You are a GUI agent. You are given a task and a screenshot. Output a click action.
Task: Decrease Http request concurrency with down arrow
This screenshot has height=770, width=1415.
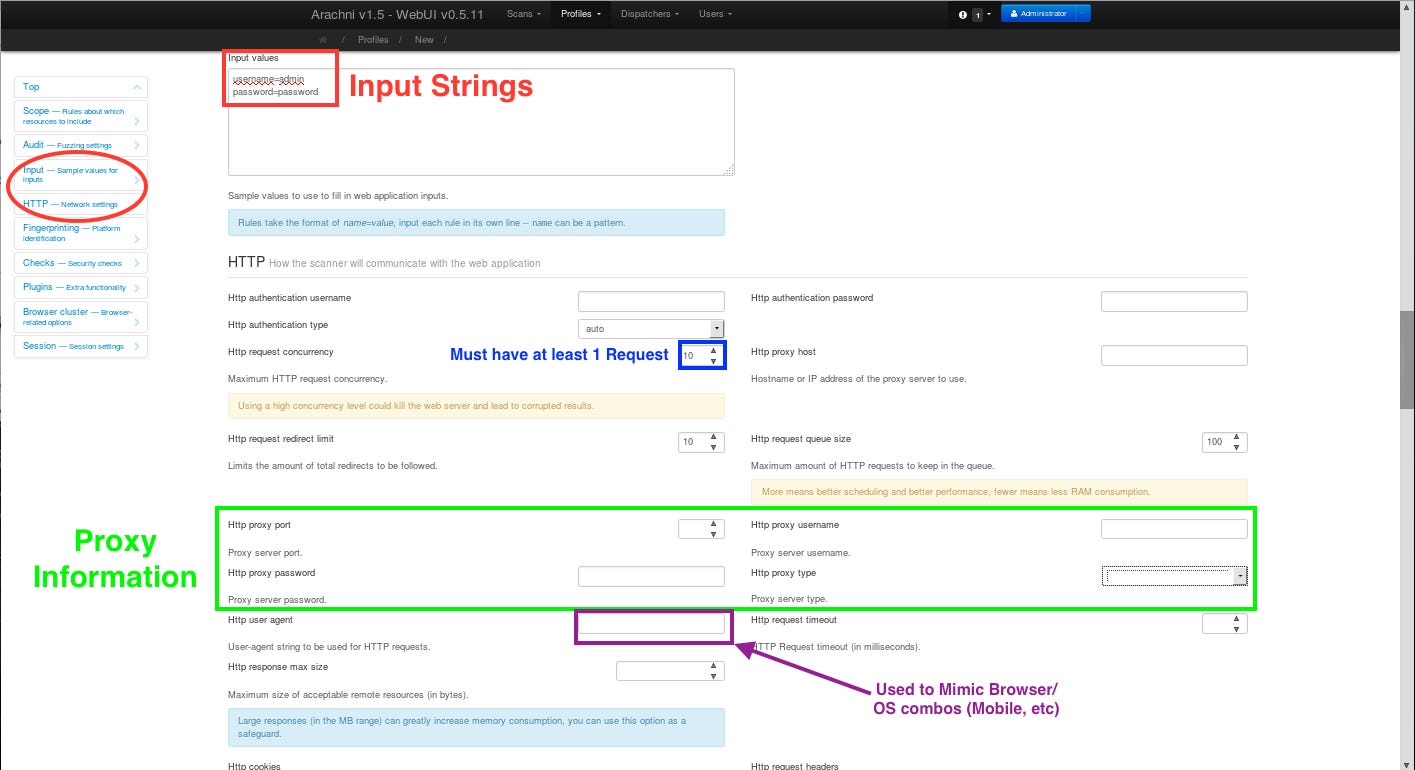tap(713, 361)
